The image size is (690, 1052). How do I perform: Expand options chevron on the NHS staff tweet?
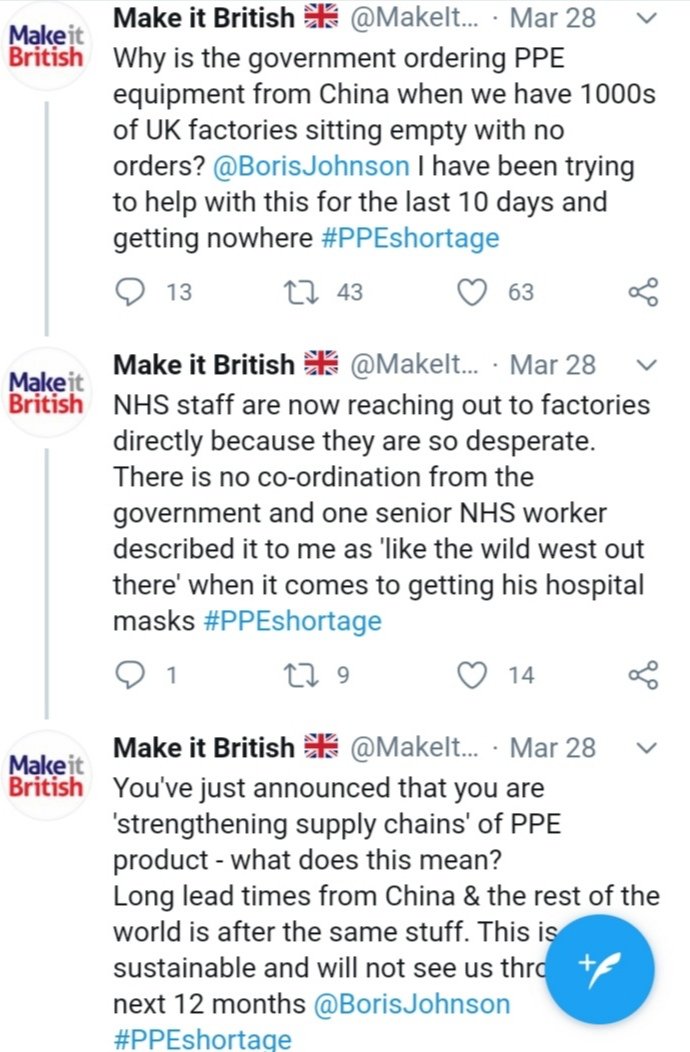(647, 365)
